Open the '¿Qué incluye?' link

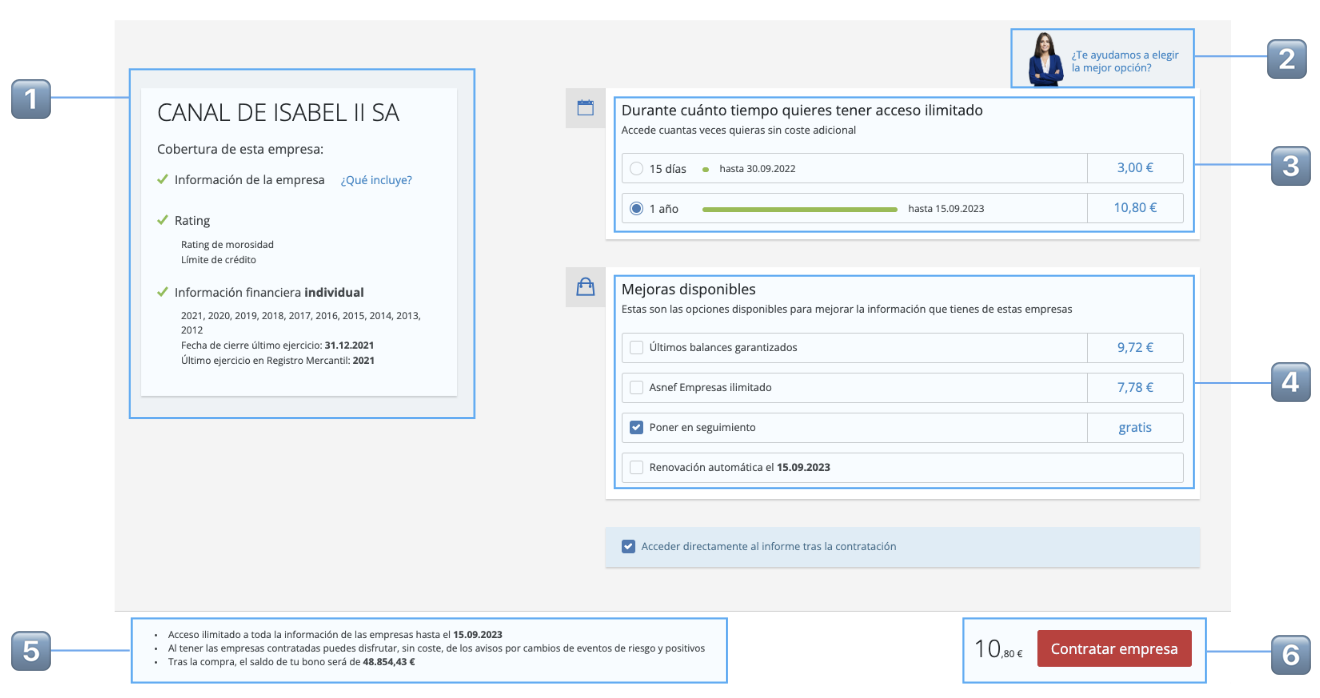[x=376, y=180]
